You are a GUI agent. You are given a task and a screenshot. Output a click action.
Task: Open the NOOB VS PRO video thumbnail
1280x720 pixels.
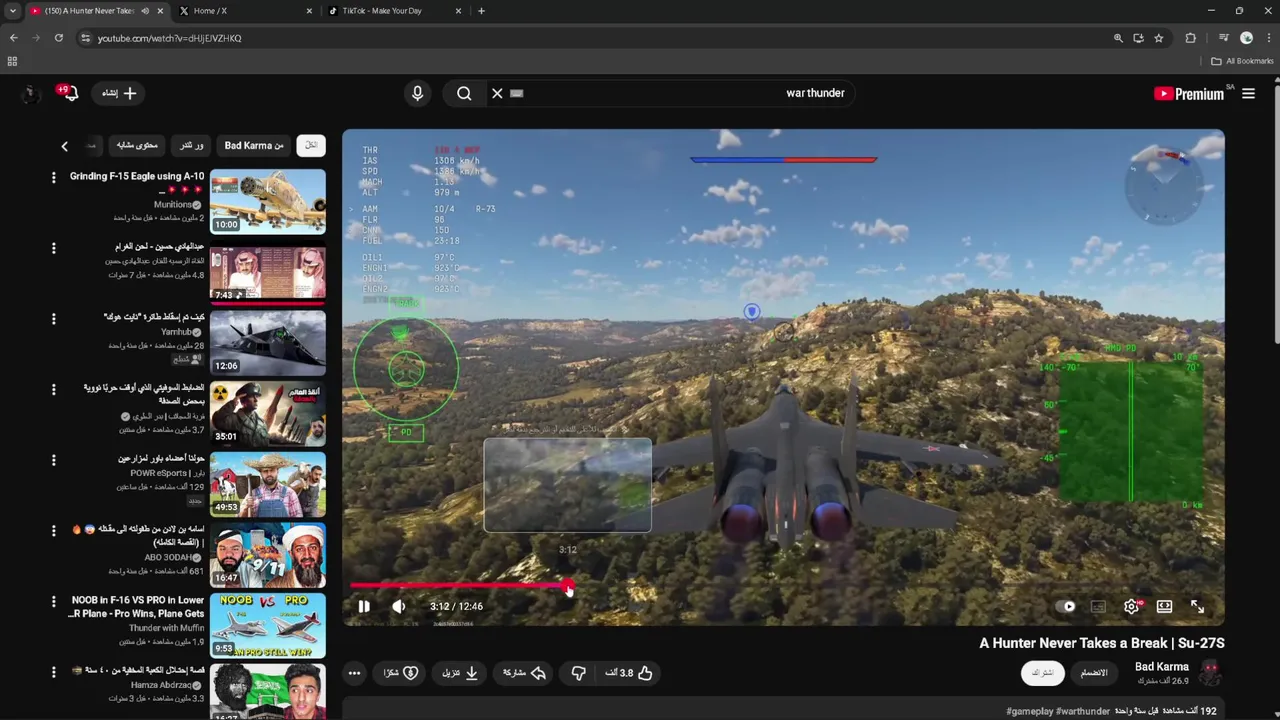tap(267, 626)
